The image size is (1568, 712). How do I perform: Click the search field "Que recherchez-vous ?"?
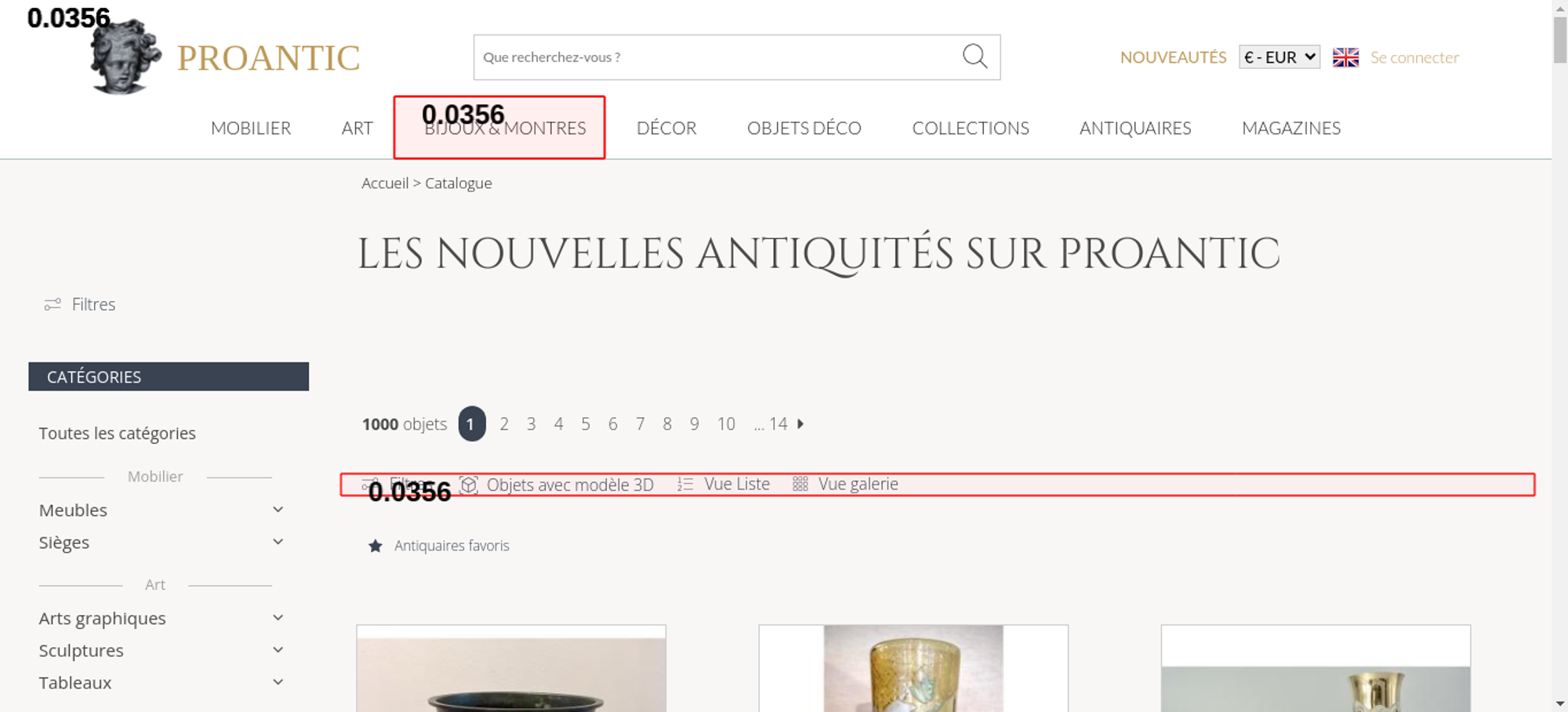pyautogui.click(x=713, y=57)
